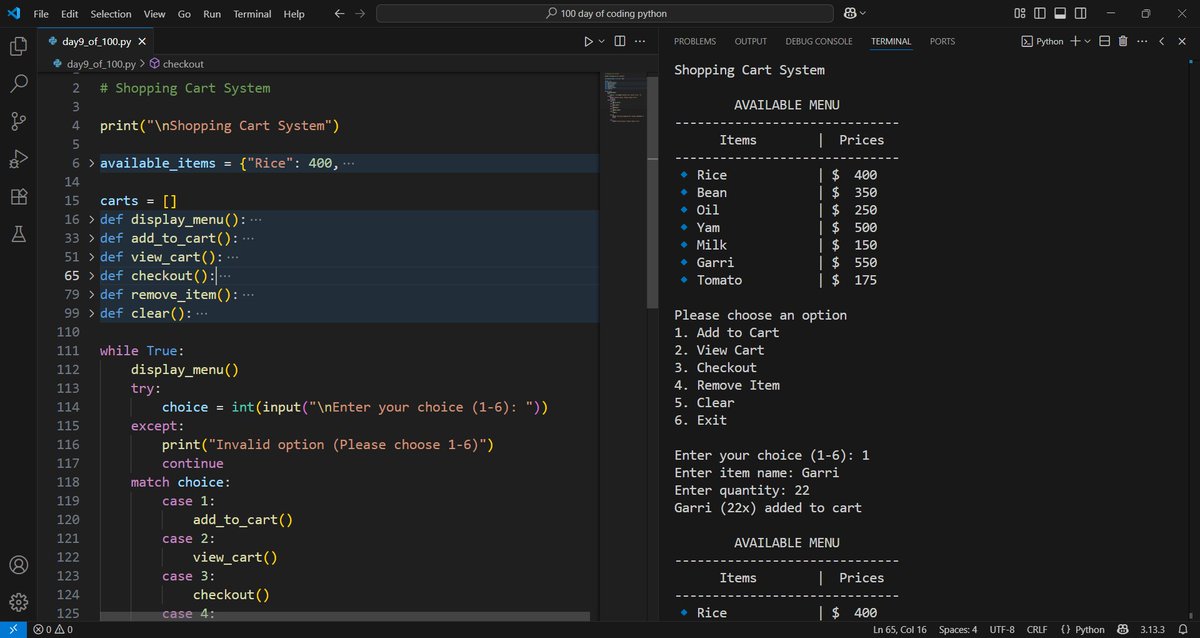Open the Run menu
This screenshot has height=638, width=1200.
coord(212,14)
